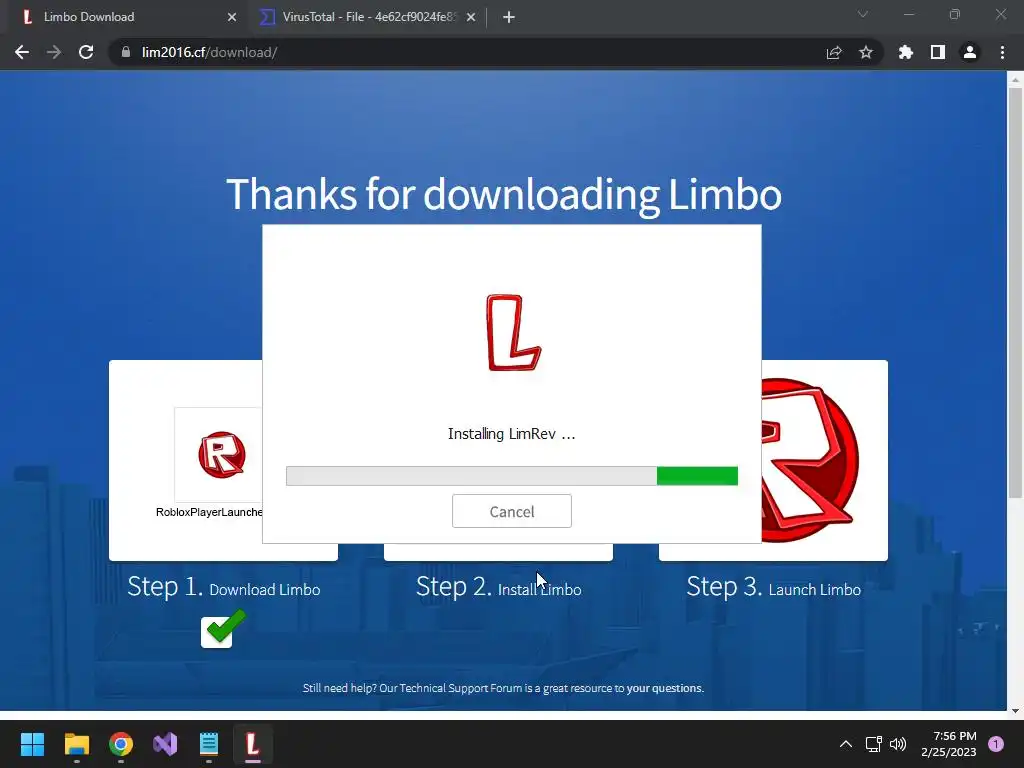Go back to previous page

[x=22, y=52]
